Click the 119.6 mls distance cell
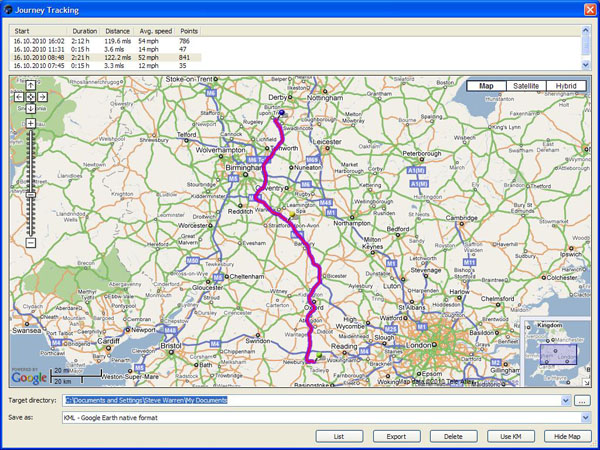600x450 pixels. coord(118,41)
